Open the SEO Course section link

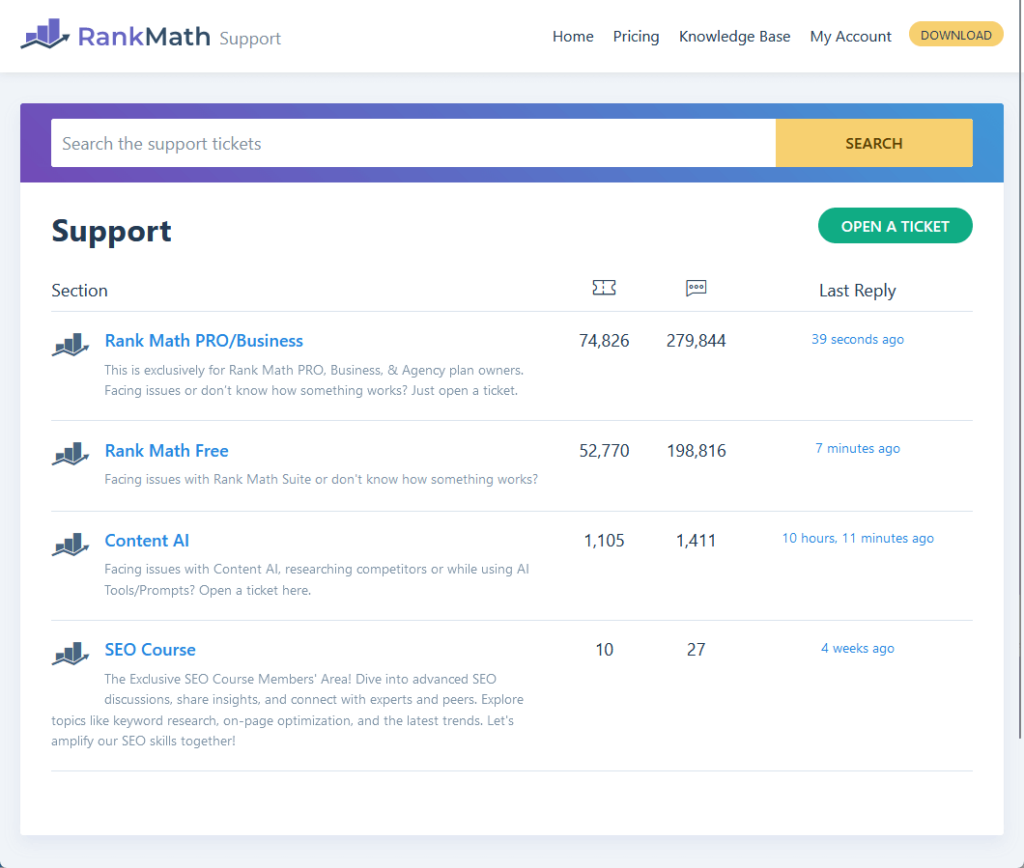150,650
